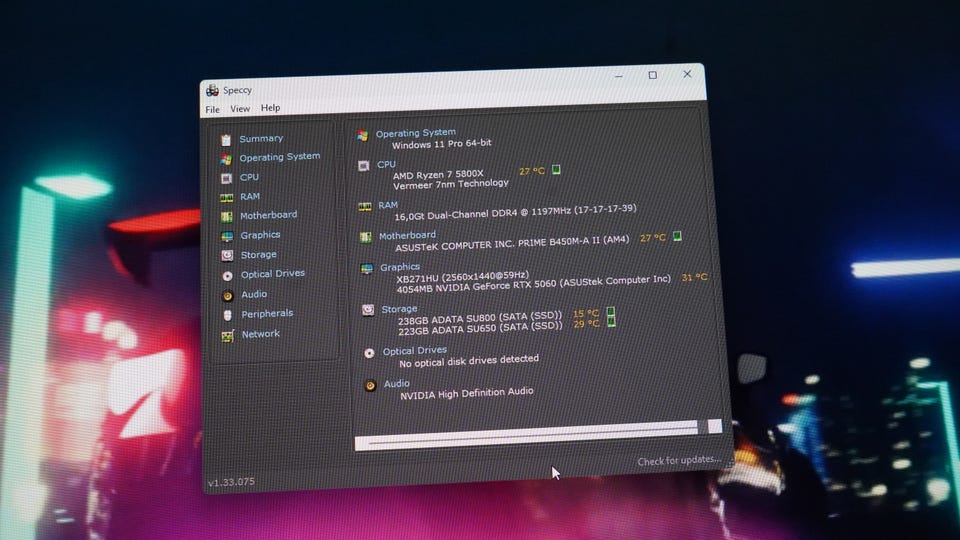Select CPU in the sidebar list
The image size is (960, 540).
coord(249,178)
